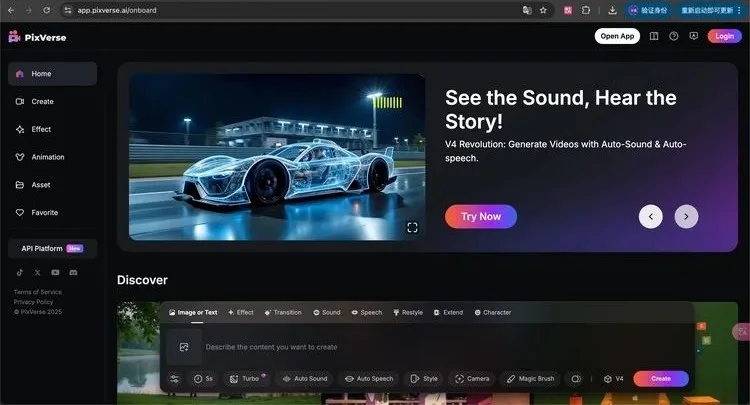
Task: Click the image upload box
Action: 184,347
